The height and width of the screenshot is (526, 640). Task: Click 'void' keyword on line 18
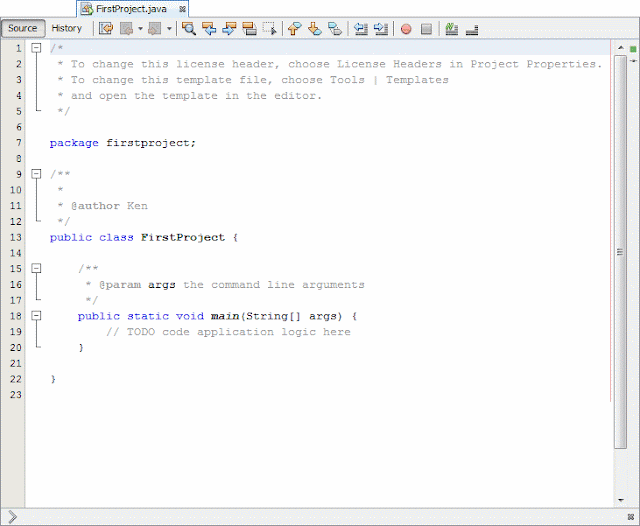190,316
